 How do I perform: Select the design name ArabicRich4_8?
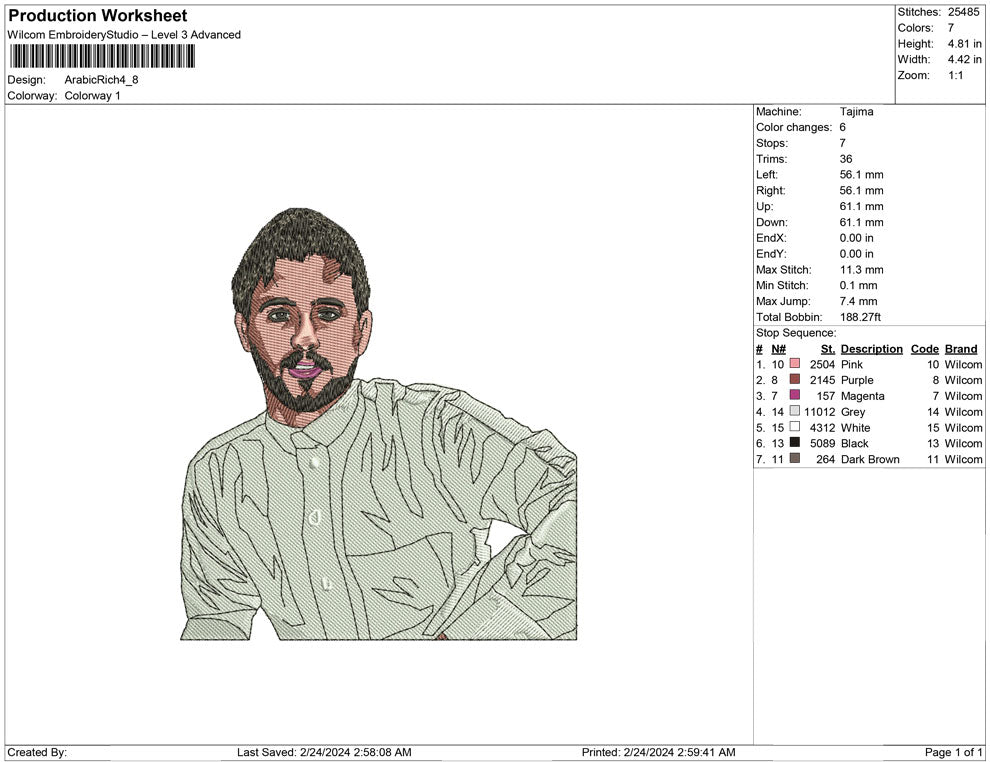(x=101, y=80)
